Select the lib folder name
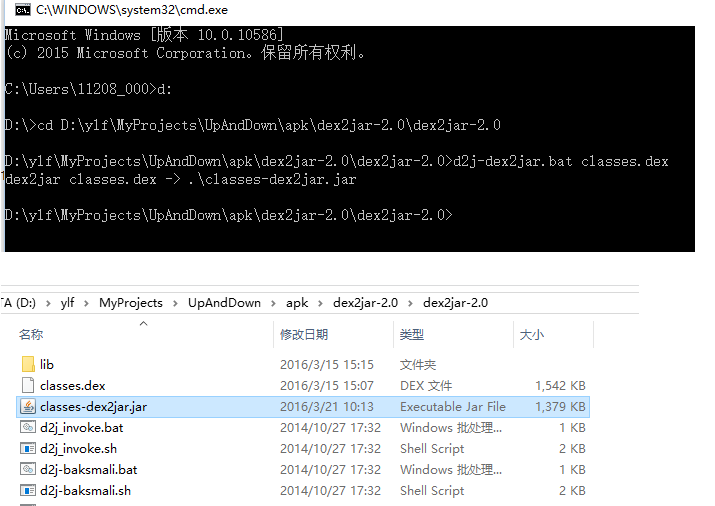 click(x=47, y=364)
